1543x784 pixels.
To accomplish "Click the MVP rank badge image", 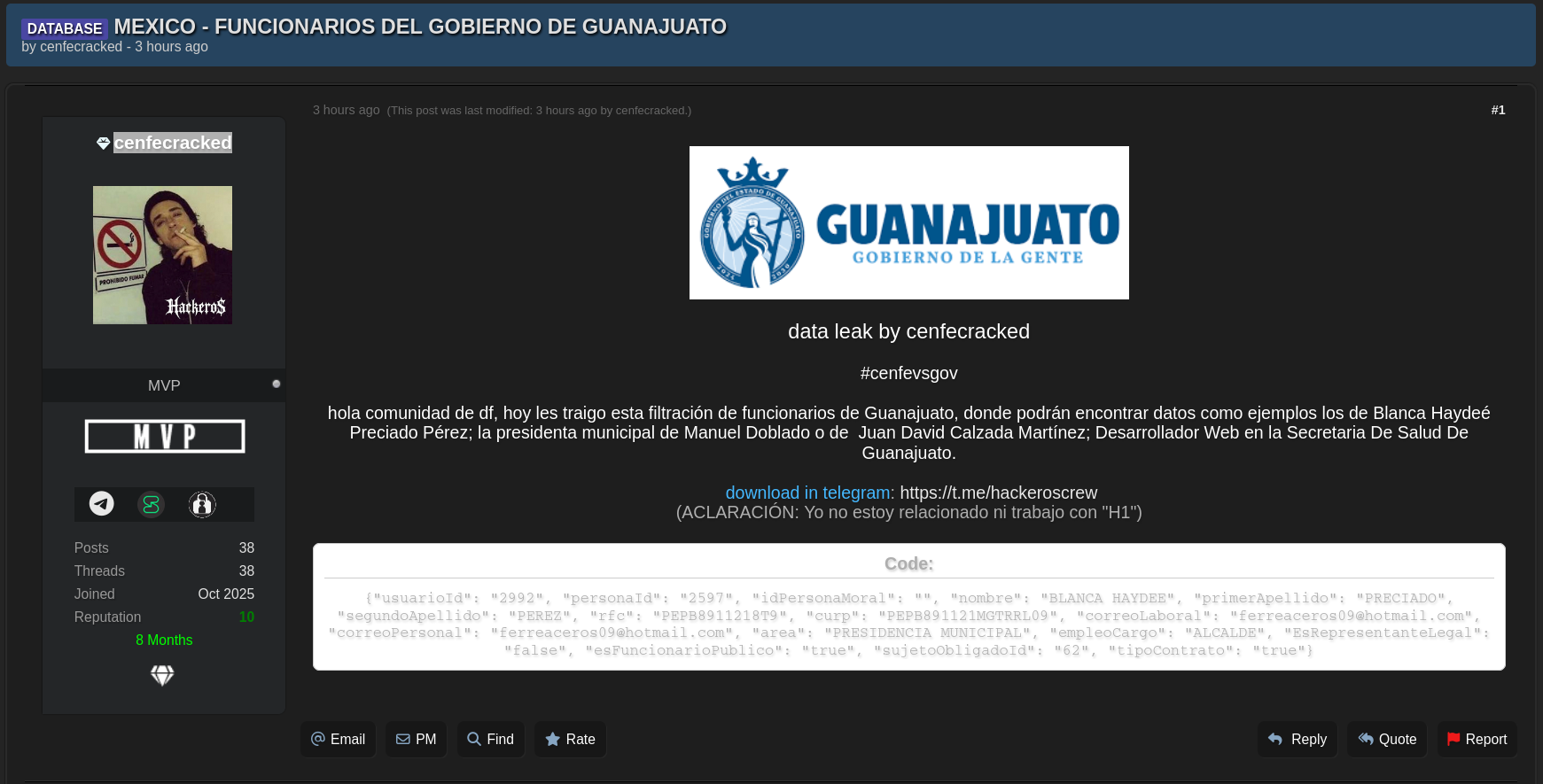I will tap(164, 436).
